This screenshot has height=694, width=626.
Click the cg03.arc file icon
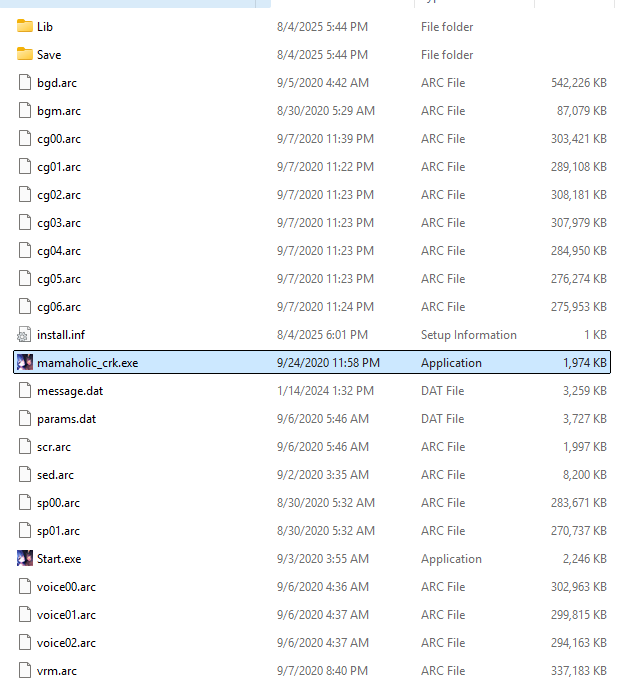(x=25, y=223)
